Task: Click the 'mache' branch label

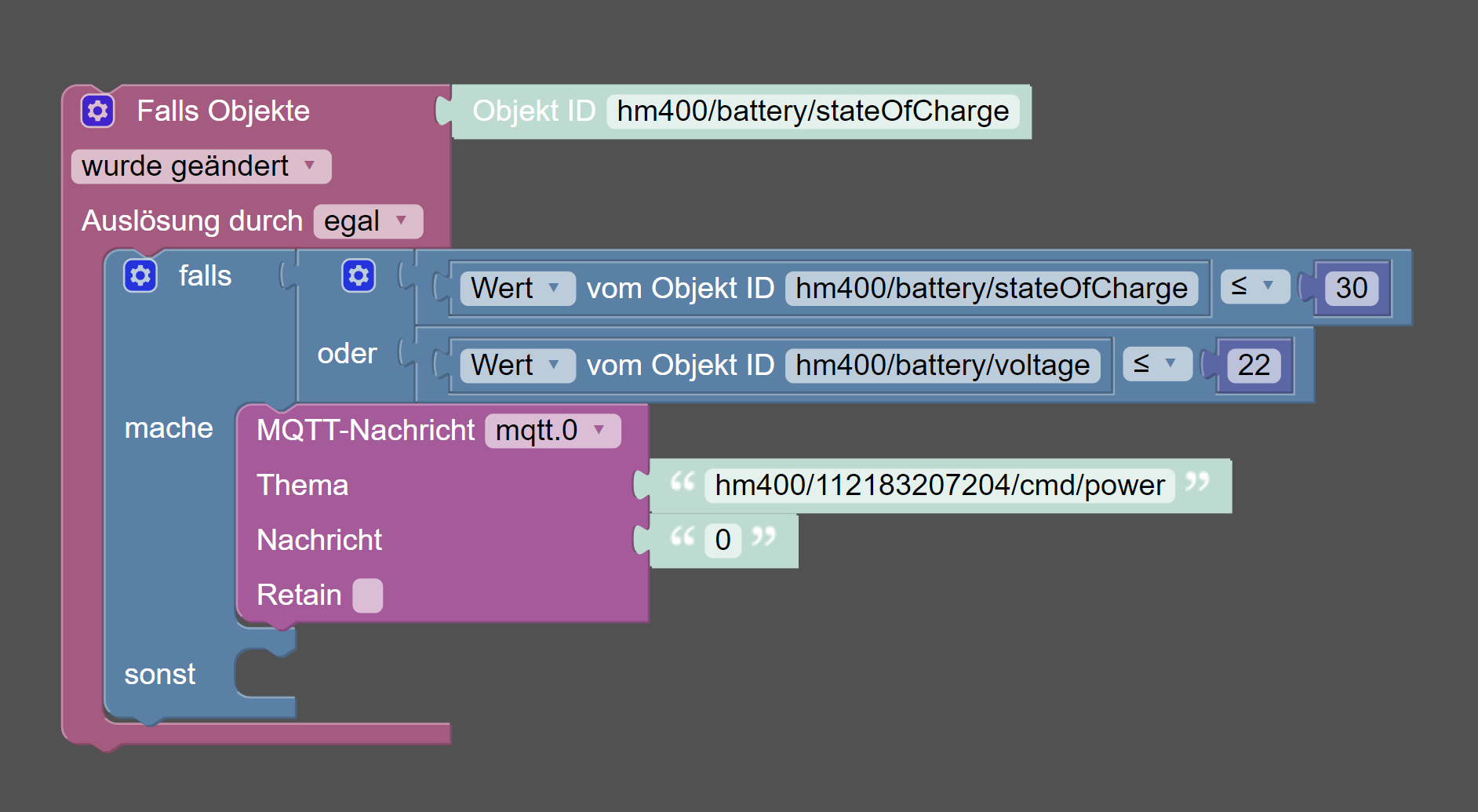Action: point(169,428)
